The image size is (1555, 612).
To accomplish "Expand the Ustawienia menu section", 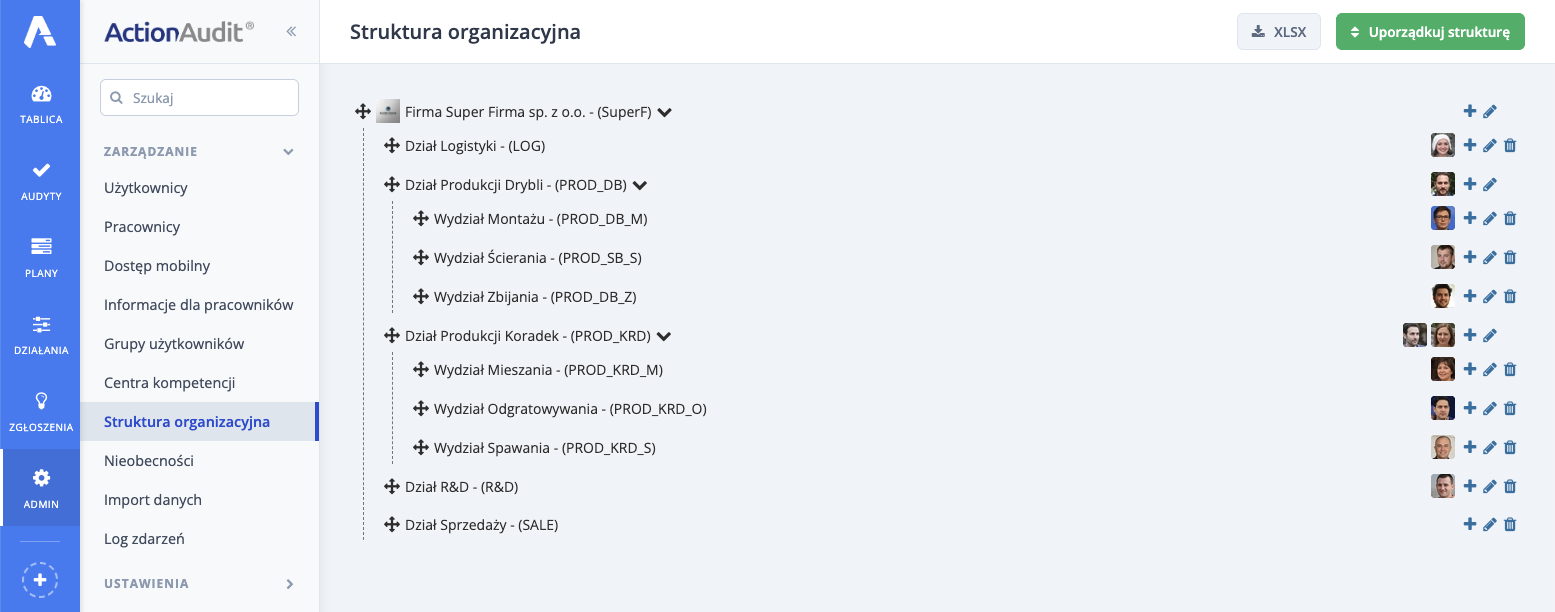I will click(289, 584).
